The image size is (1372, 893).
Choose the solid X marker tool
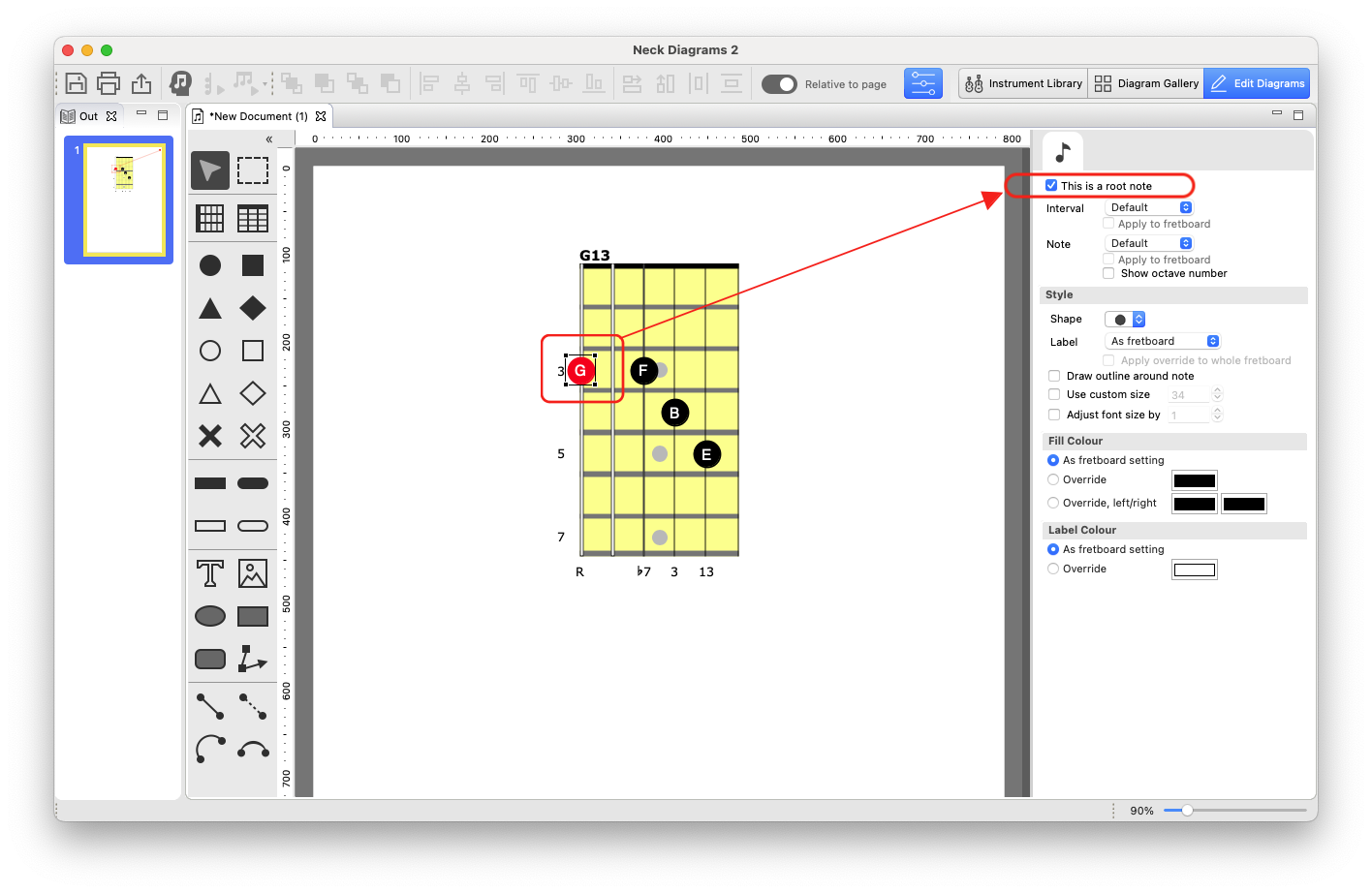[209, 436]
